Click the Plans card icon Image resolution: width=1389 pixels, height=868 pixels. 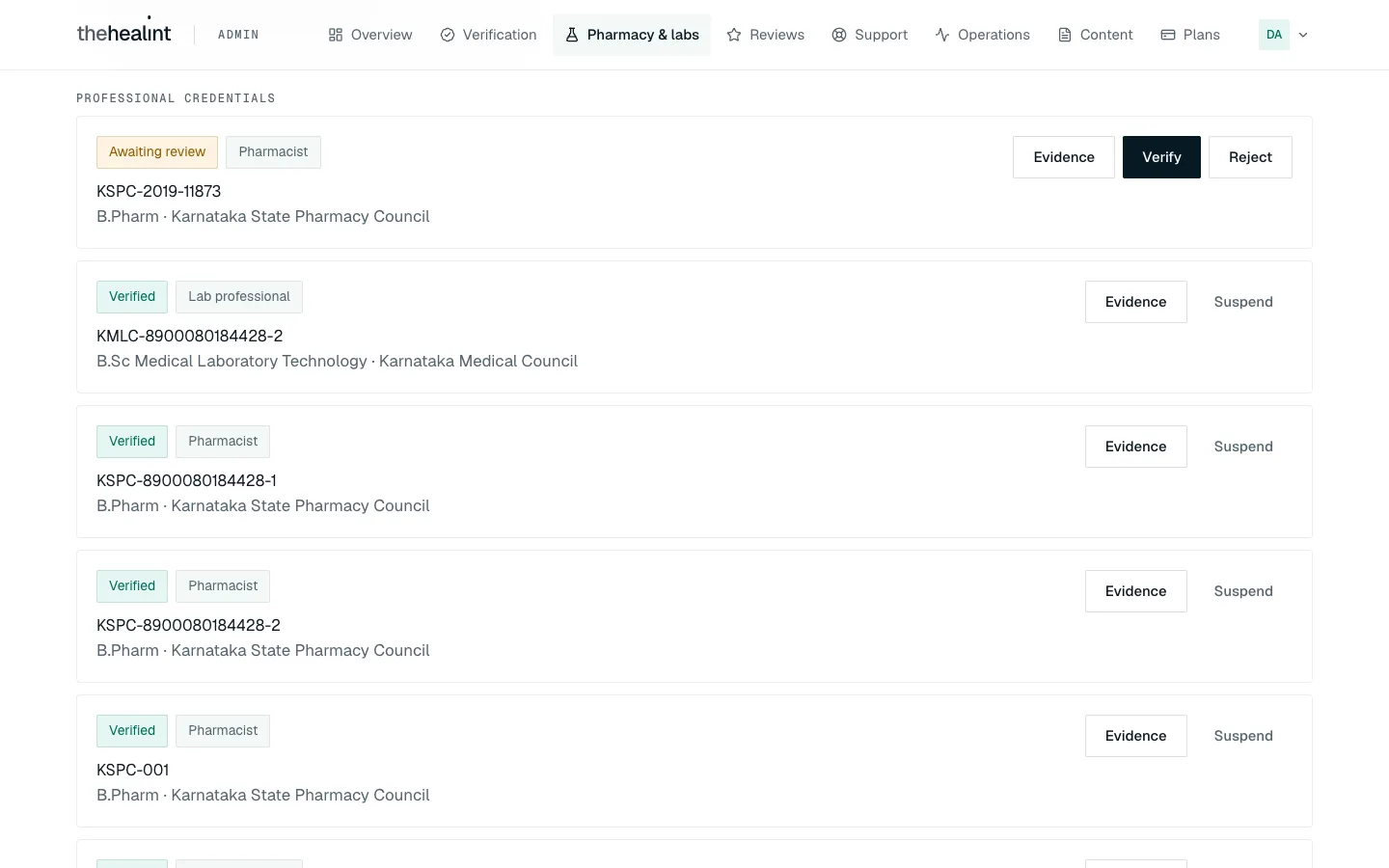coord(1168,35)
